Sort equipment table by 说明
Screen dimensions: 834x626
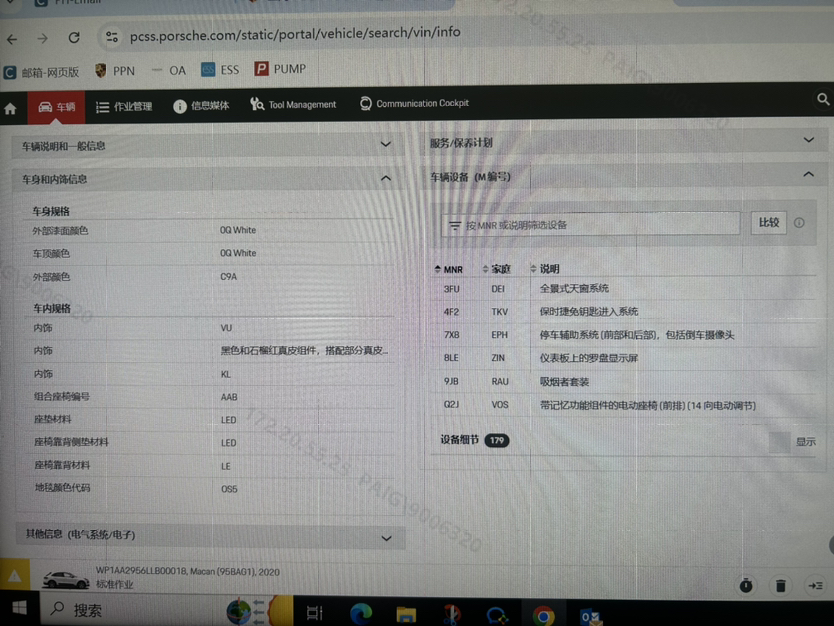tap(545, 269)
